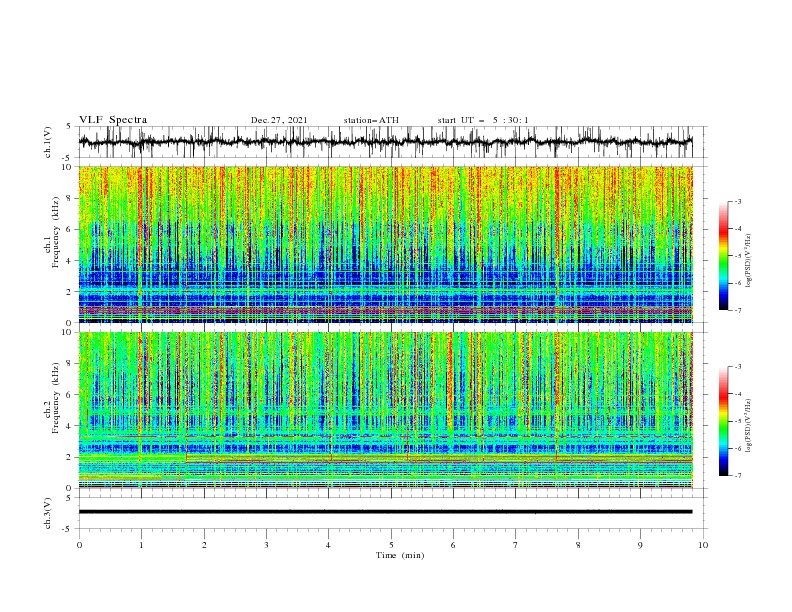Click time axis tick "5"
The width and height of the screenshot is (792, 612).
(391, 545)
